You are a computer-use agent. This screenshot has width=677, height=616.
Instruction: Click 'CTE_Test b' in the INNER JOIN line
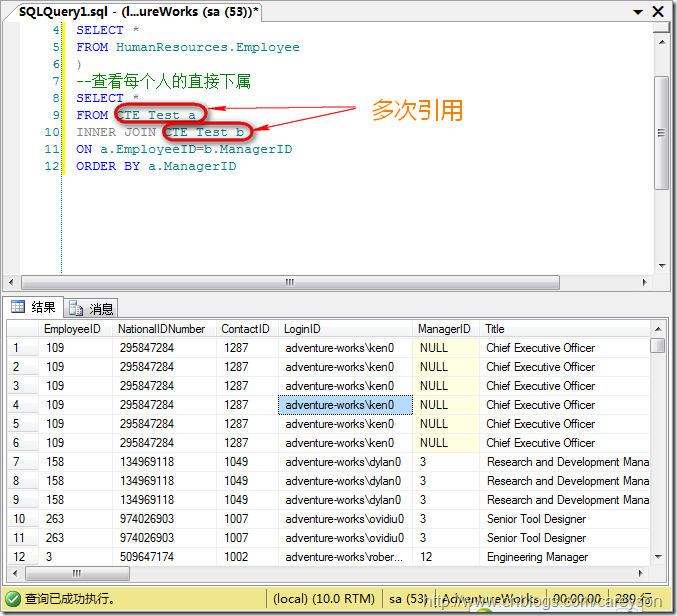(204, 132)
